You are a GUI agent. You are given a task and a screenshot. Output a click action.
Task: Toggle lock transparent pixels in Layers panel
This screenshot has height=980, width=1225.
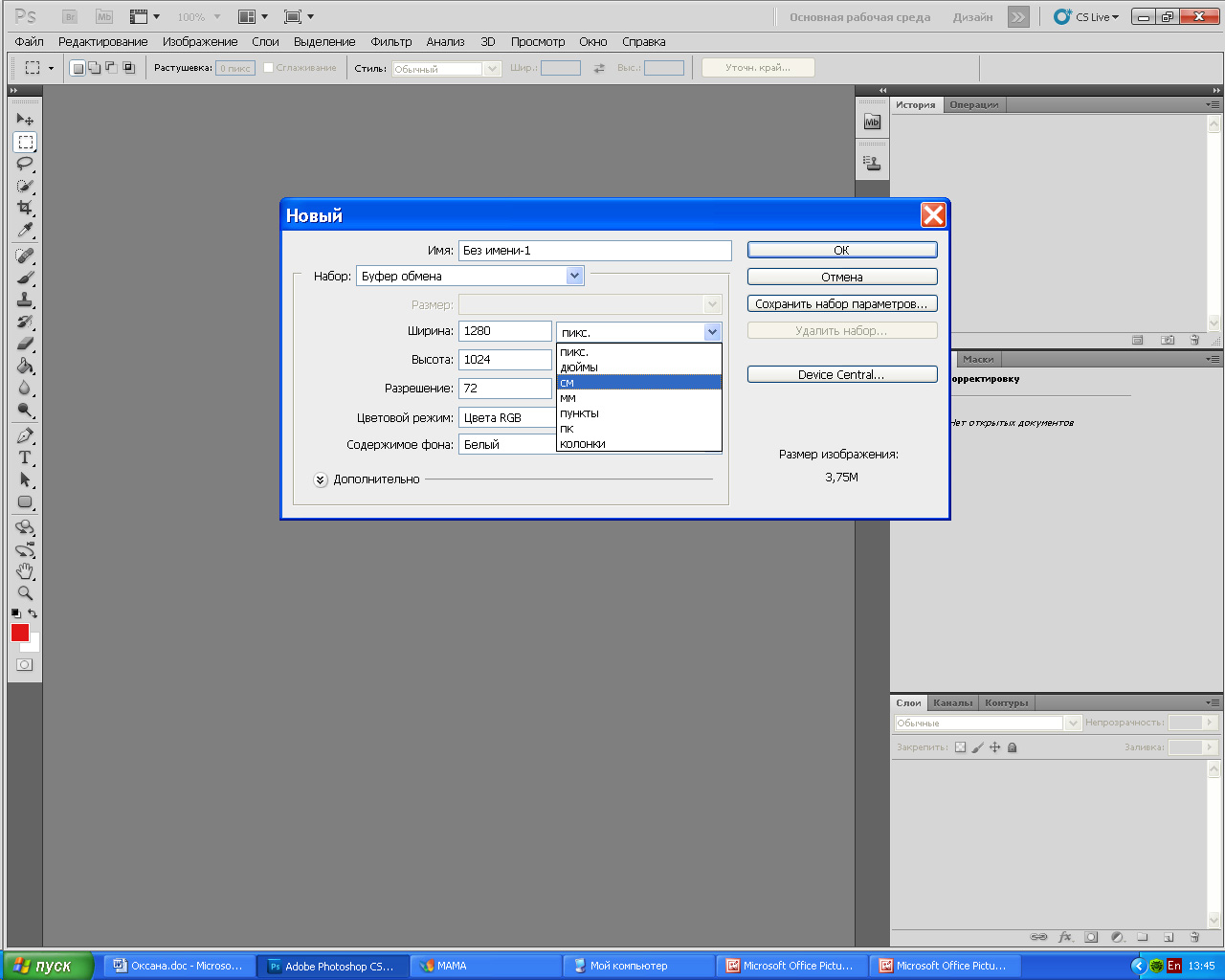[960, 747]
